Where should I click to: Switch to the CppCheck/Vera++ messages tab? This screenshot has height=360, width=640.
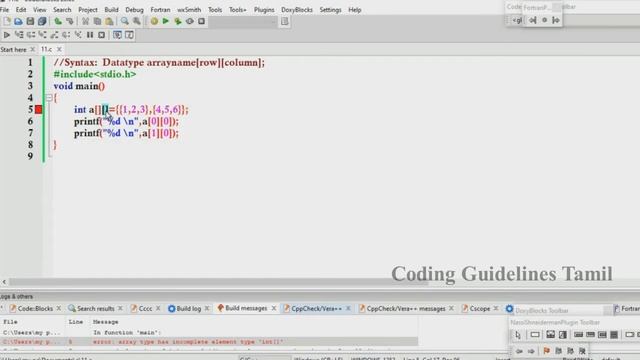click(406, 309)
